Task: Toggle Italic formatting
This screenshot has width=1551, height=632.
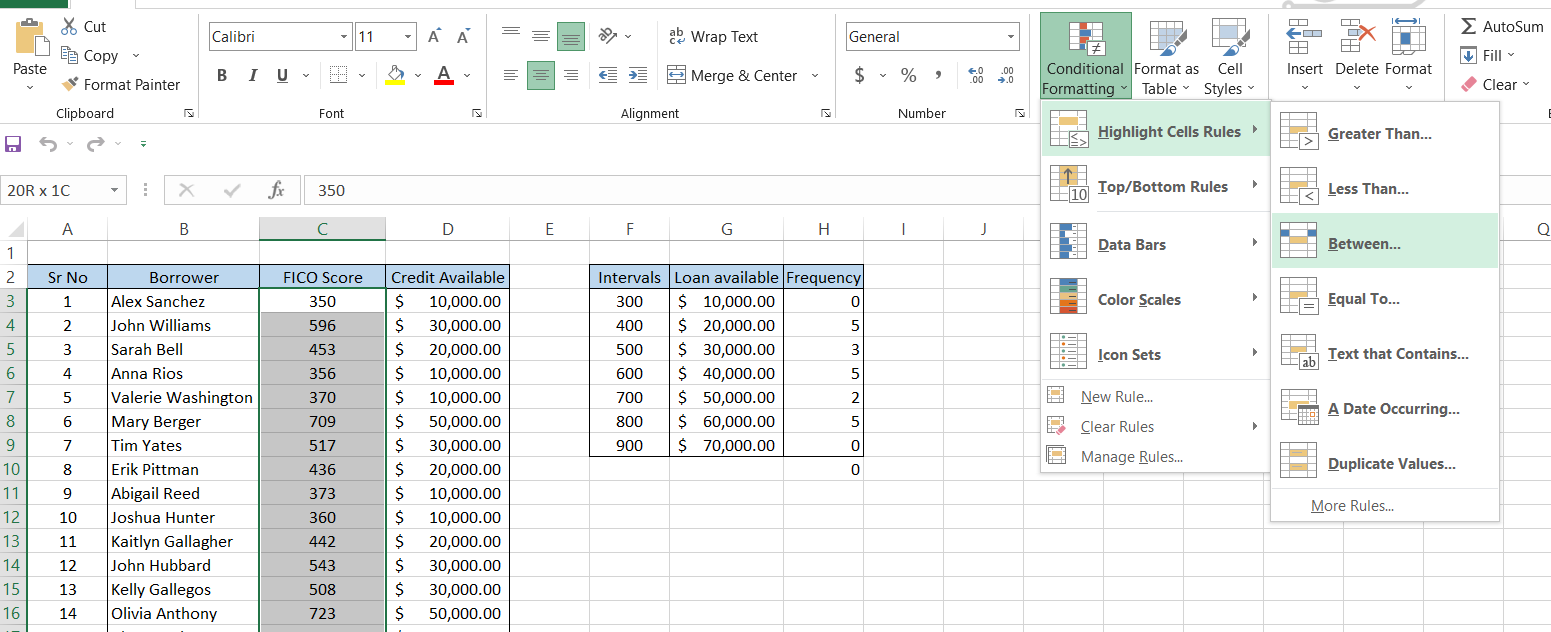Action: [252, 76]
